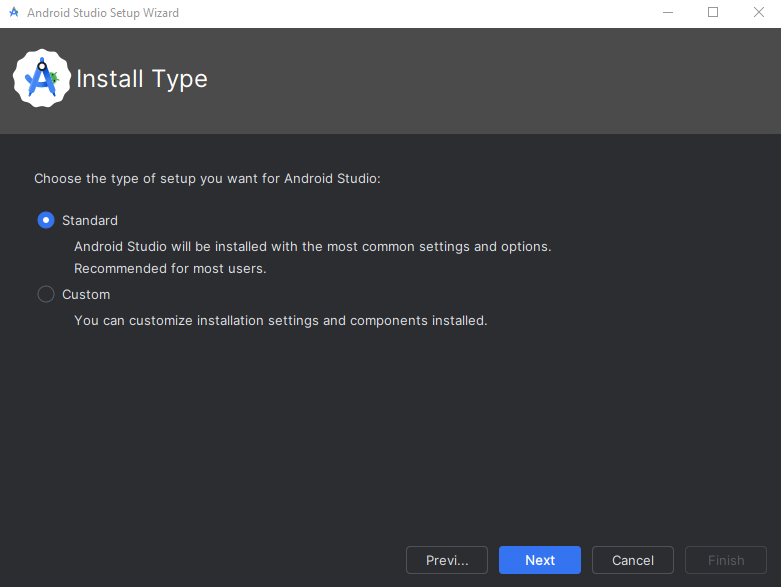The image size is (781, 587).
Task: Close the Android Studio Setup Wizard window
Action: pos(759,12)
